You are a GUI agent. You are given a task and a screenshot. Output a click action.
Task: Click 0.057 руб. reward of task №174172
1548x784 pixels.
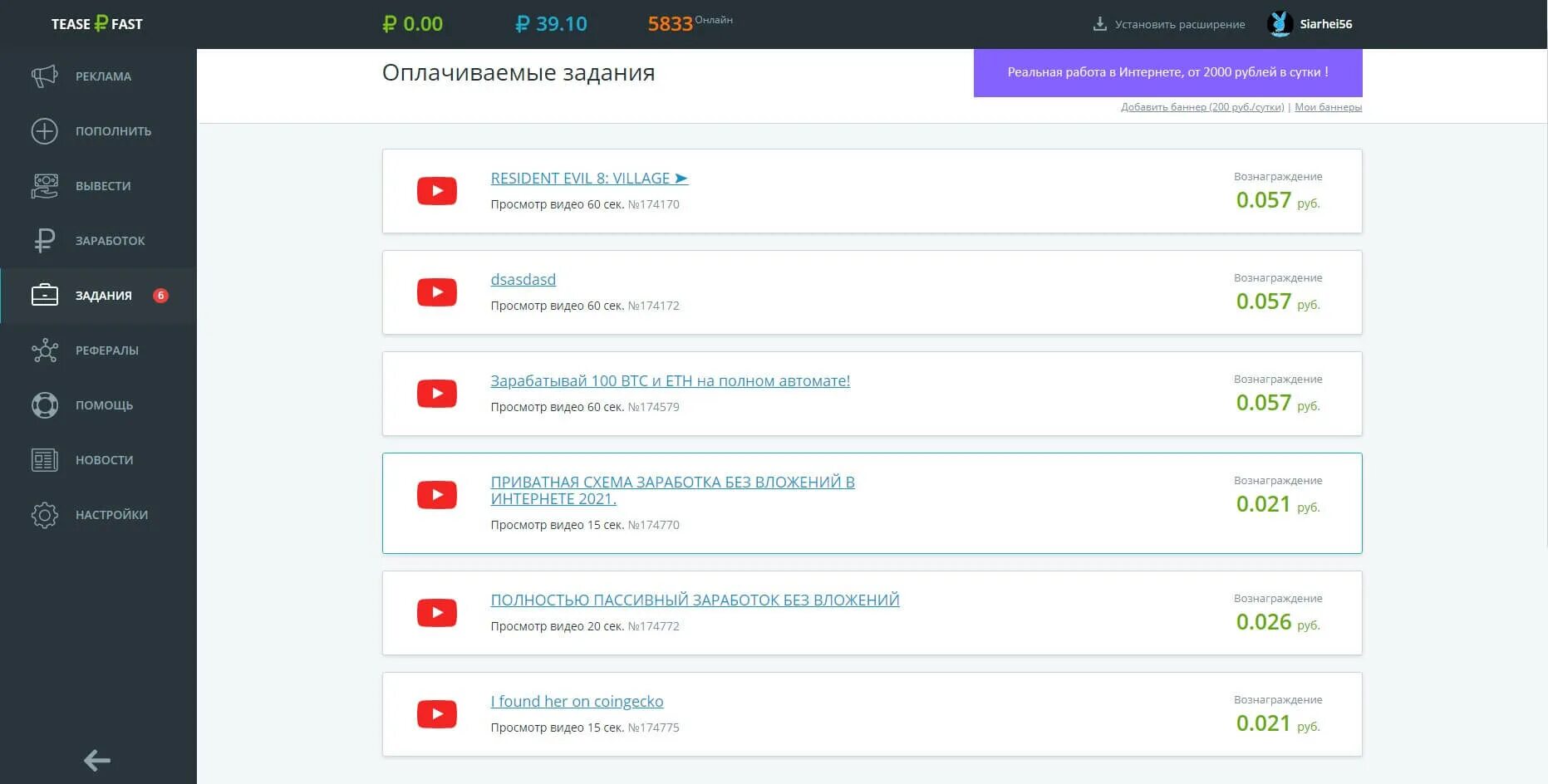1277,301
